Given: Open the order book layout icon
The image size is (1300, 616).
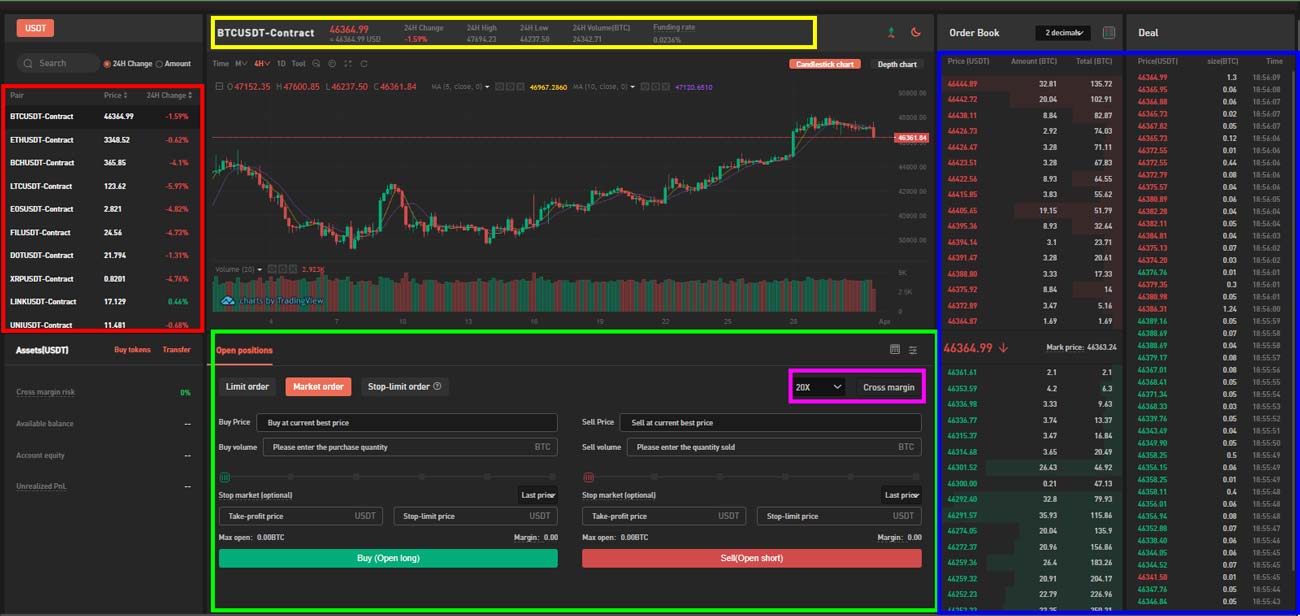Looking at the screenshot, I should click(x=1108, y=32).
